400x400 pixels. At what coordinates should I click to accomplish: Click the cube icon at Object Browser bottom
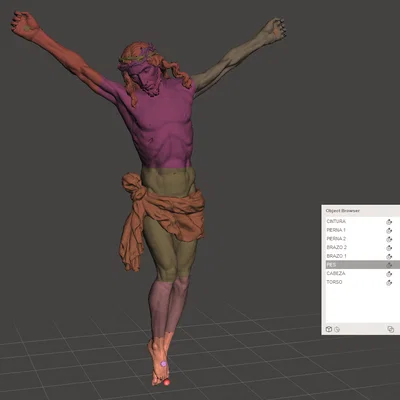click(x=329, y=329)
